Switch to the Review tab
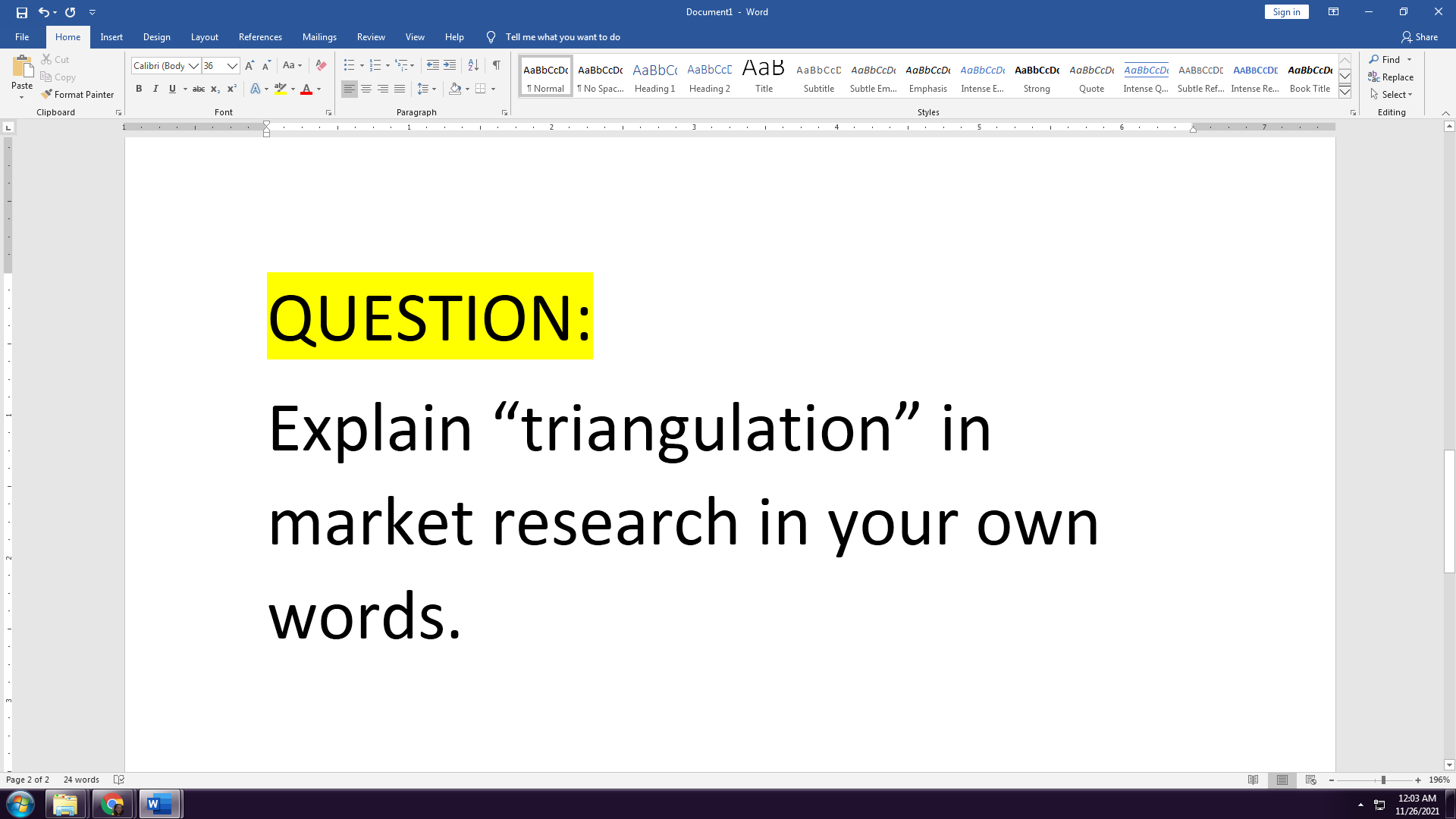Screen dimensions: 1456x819 (x=371, y=36)
